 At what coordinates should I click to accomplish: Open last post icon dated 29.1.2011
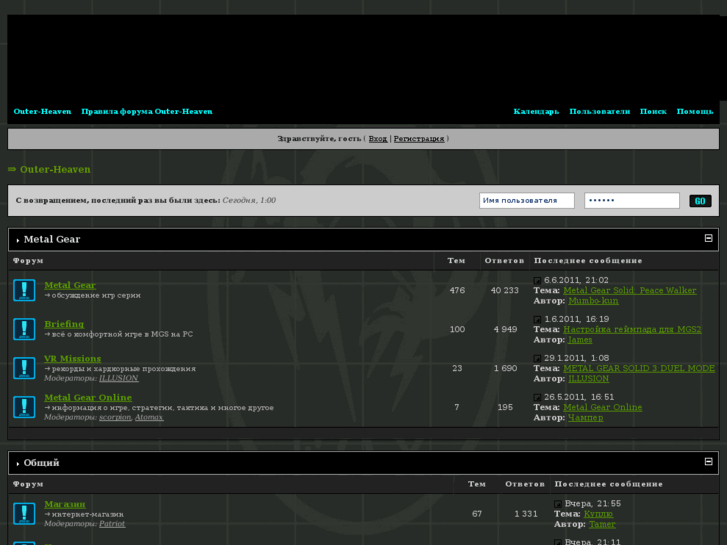pyautogui.click(x=537, y=359)
